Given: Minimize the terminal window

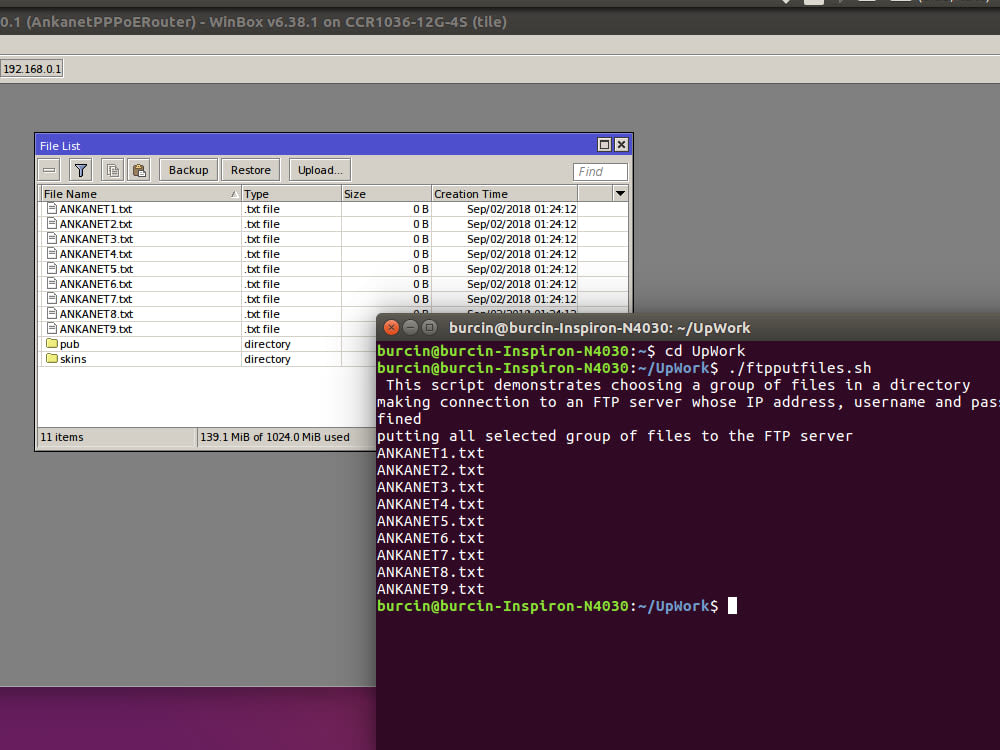Looking at the screenshot, I should pyautogui.click(x=410, y=328).
